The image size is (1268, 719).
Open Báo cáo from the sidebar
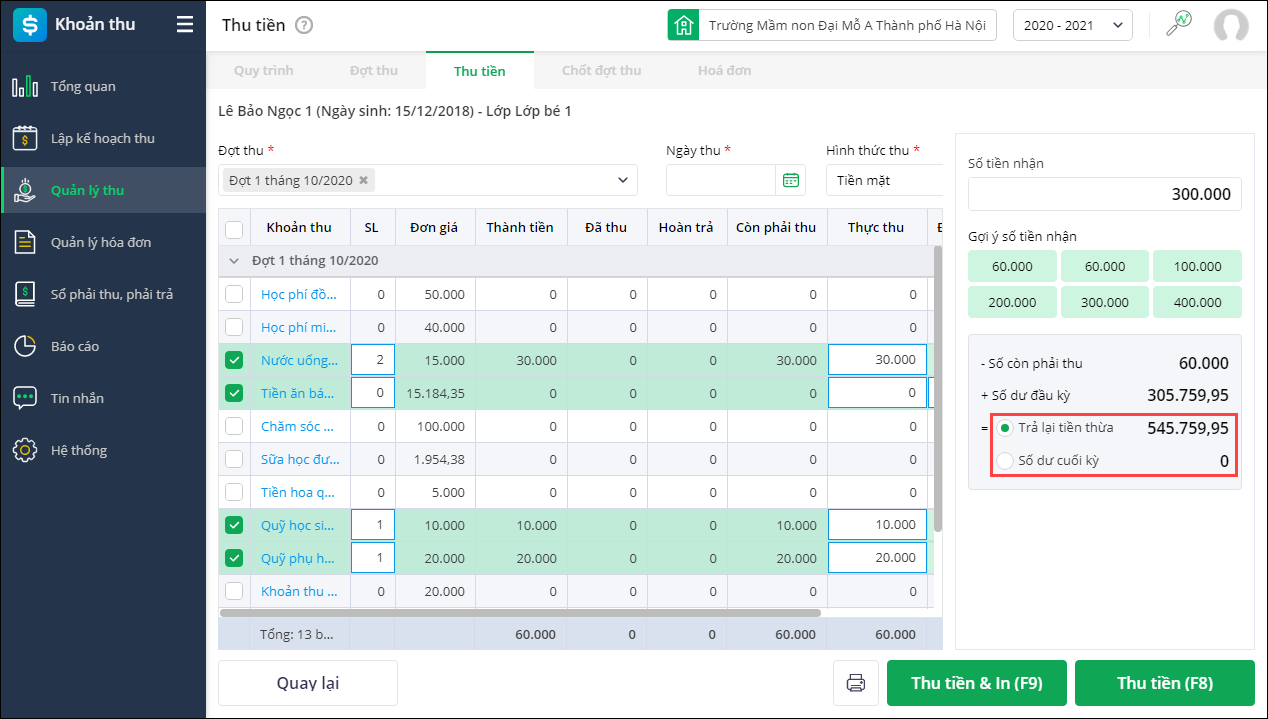click(75, 346)
